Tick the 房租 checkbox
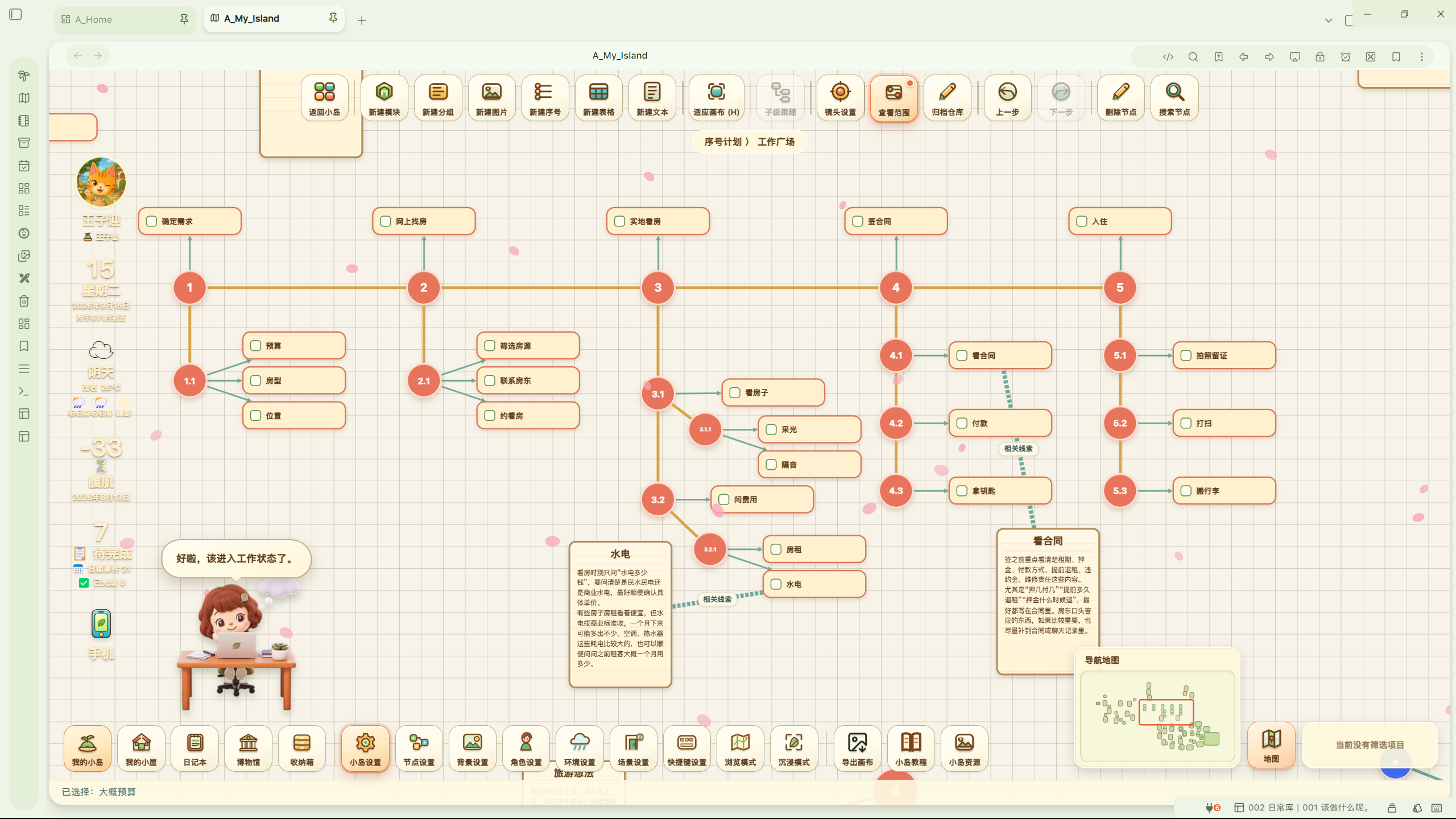Viewport: 1456px width, 819px height. coord(776,549)
